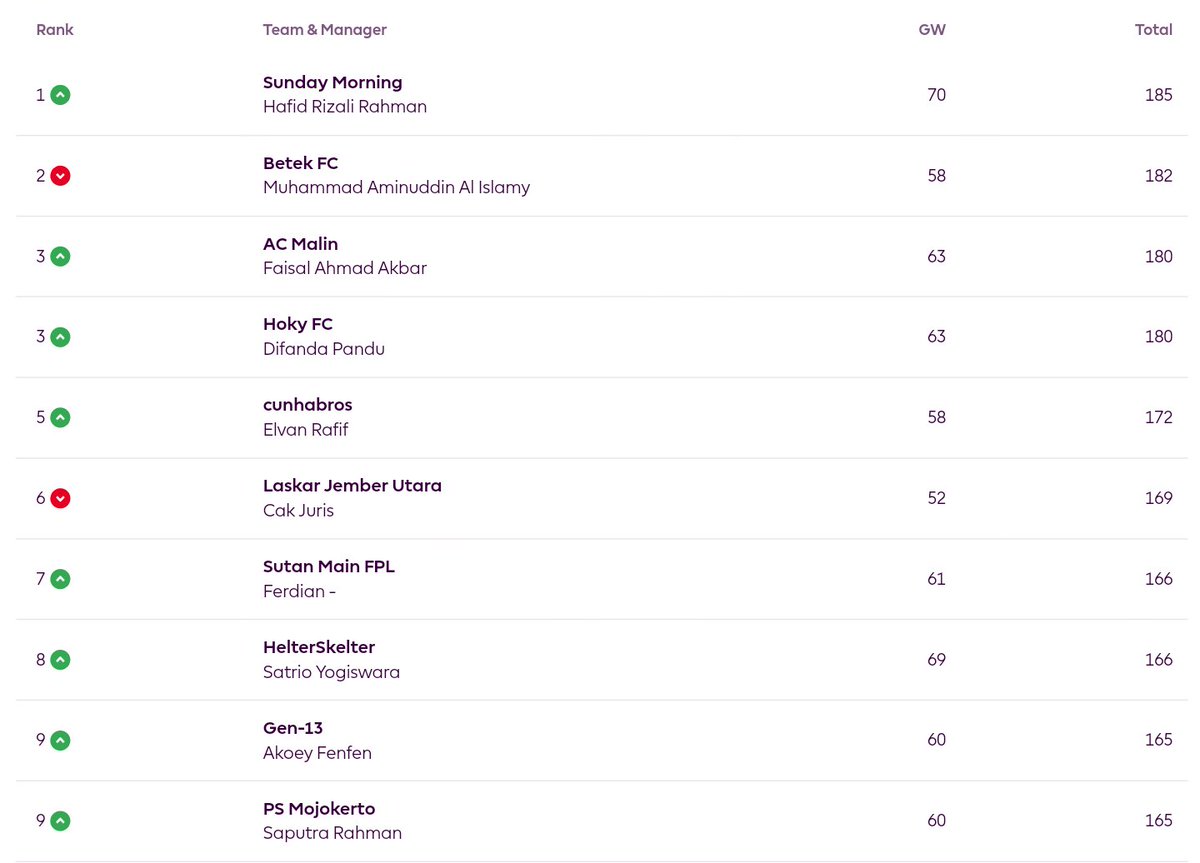Click the green up arrow for cunhabros
The width and height of the screenshot is (1200, 863).
tap(60, 417)
